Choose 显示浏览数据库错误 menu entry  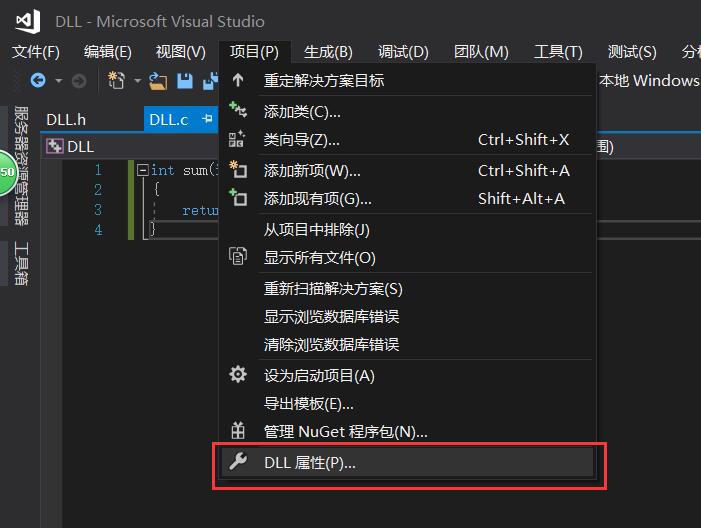[x=407, y=317]
